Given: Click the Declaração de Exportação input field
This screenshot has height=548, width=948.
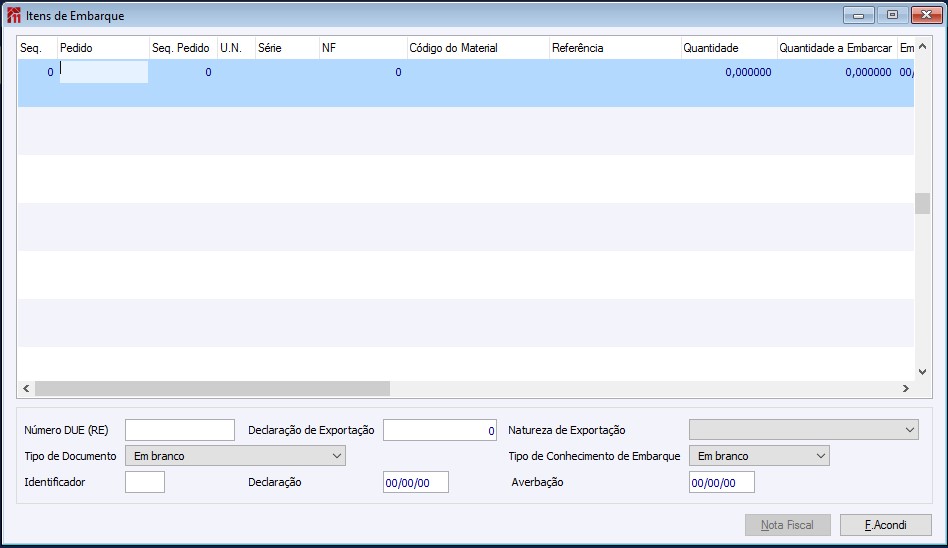Looking at the screenshot, I should point(440,430).
